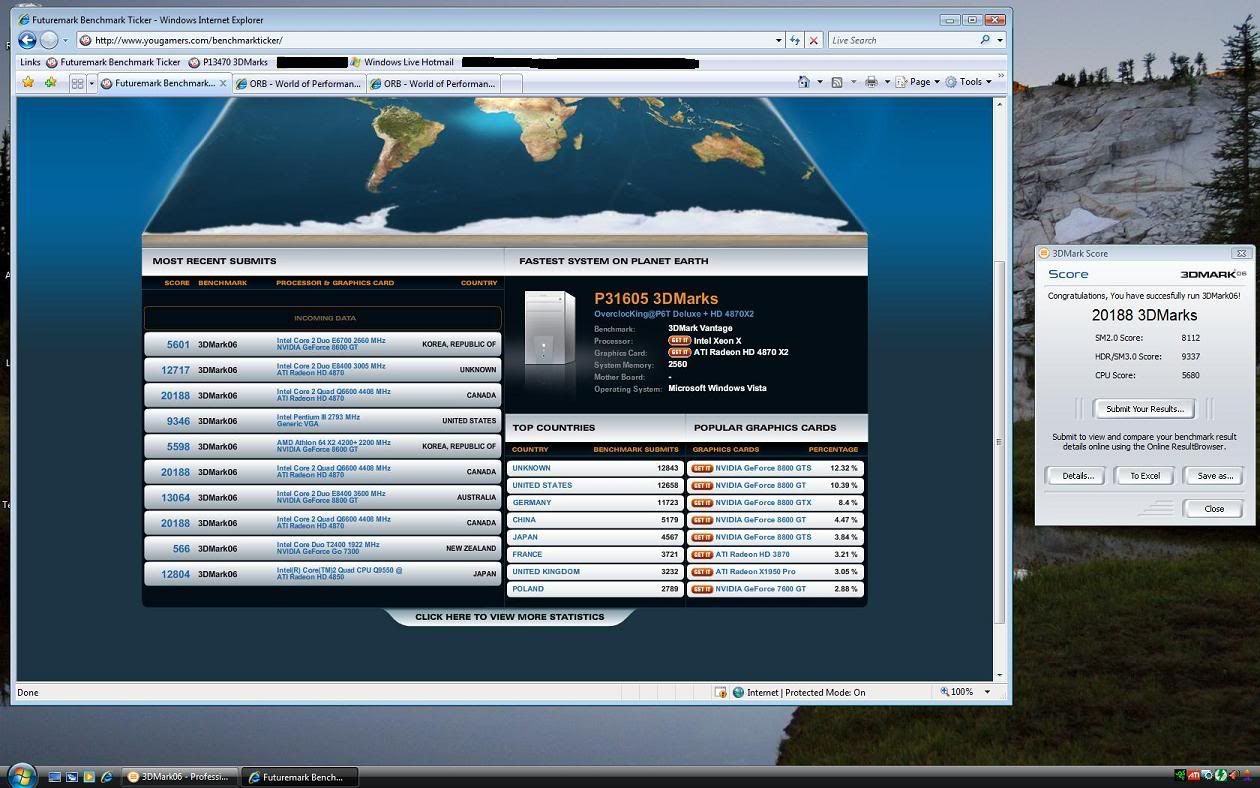Open a new blank tab
Viewport: 1260px width, 788px height.
pos(511,84)
